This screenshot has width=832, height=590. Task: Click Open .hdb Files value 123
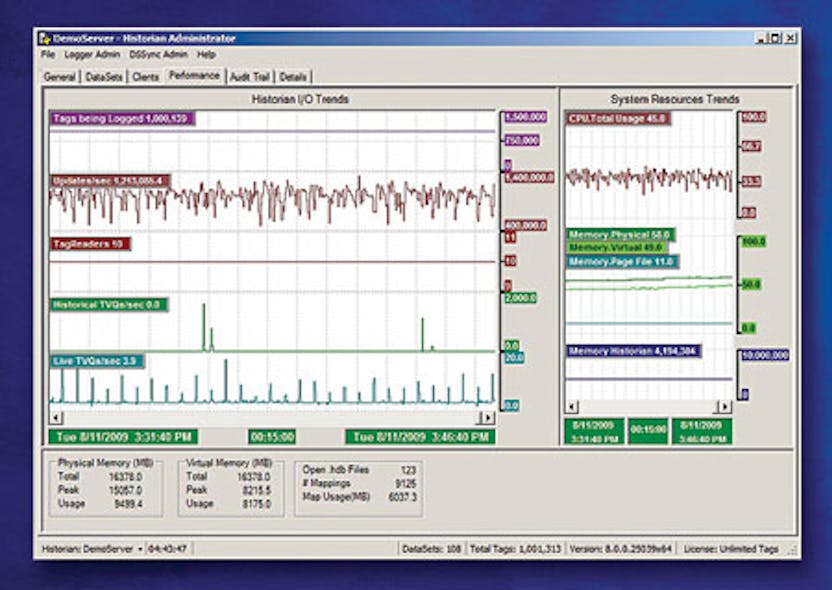[408, 470]
